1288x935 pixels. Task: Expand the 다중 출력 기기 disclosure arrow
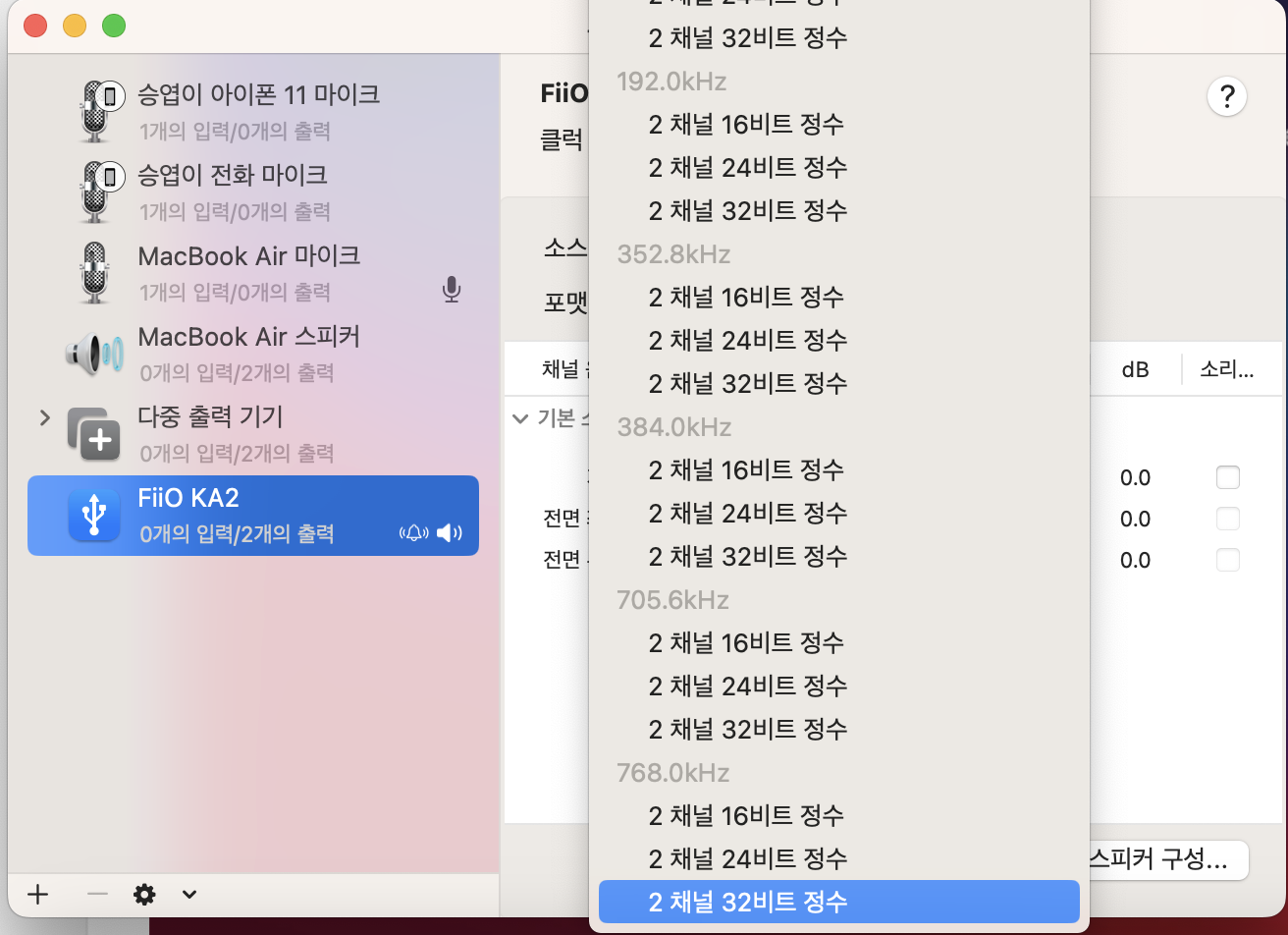tap(44, 418)
